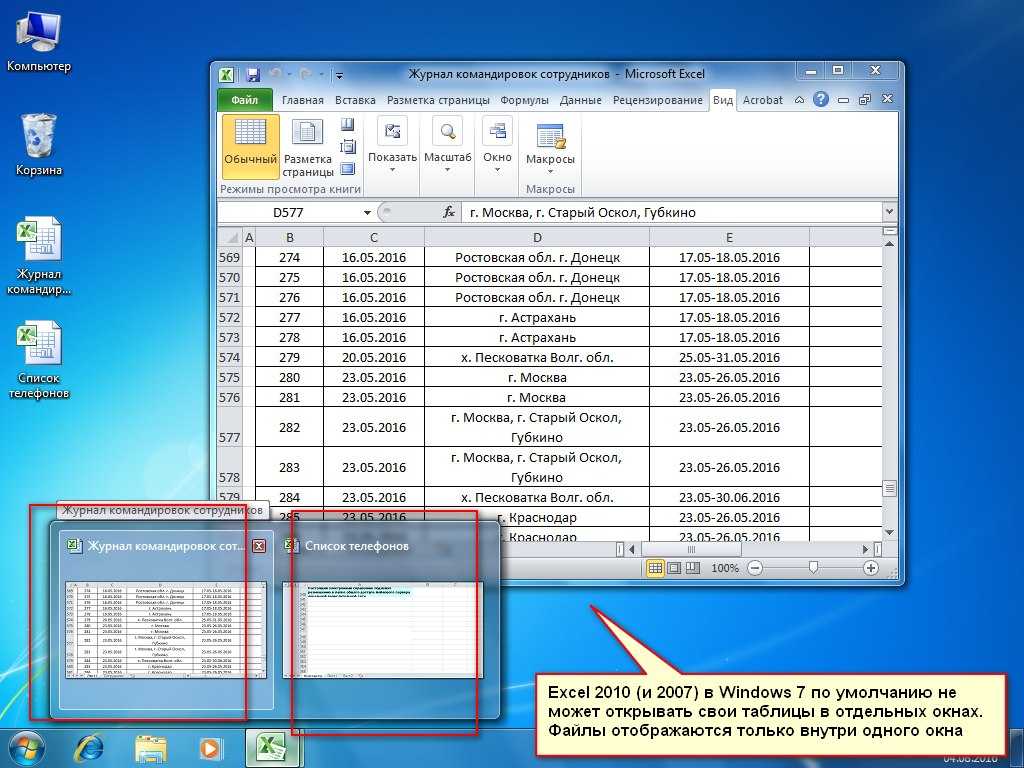Image resolution: width=1024 pixels, height=768 pixels.
Task: Select the Список телефонов desktop file
Action: click(39, 359)
